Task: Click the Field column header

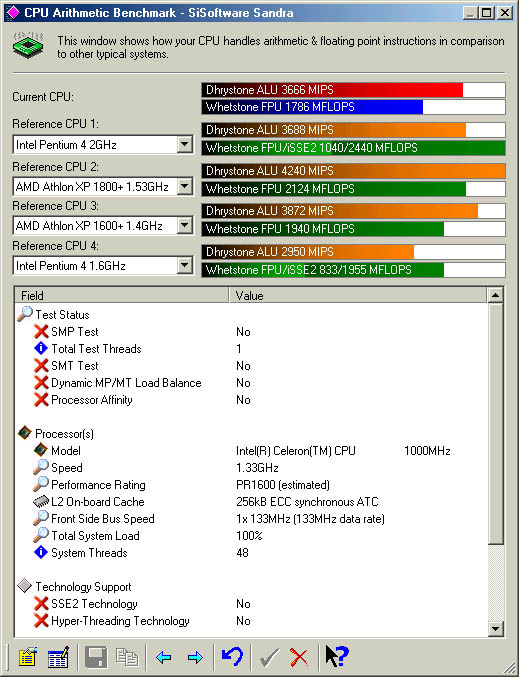Action: (122, 295)
